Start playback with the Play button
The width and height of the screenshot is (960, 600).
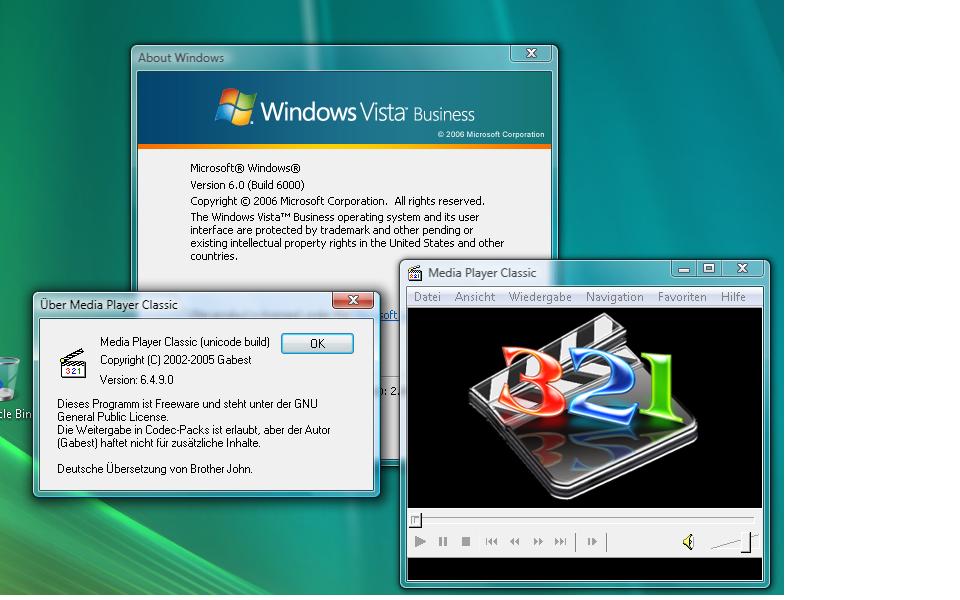pyautogui.click(x=420, y=542)
